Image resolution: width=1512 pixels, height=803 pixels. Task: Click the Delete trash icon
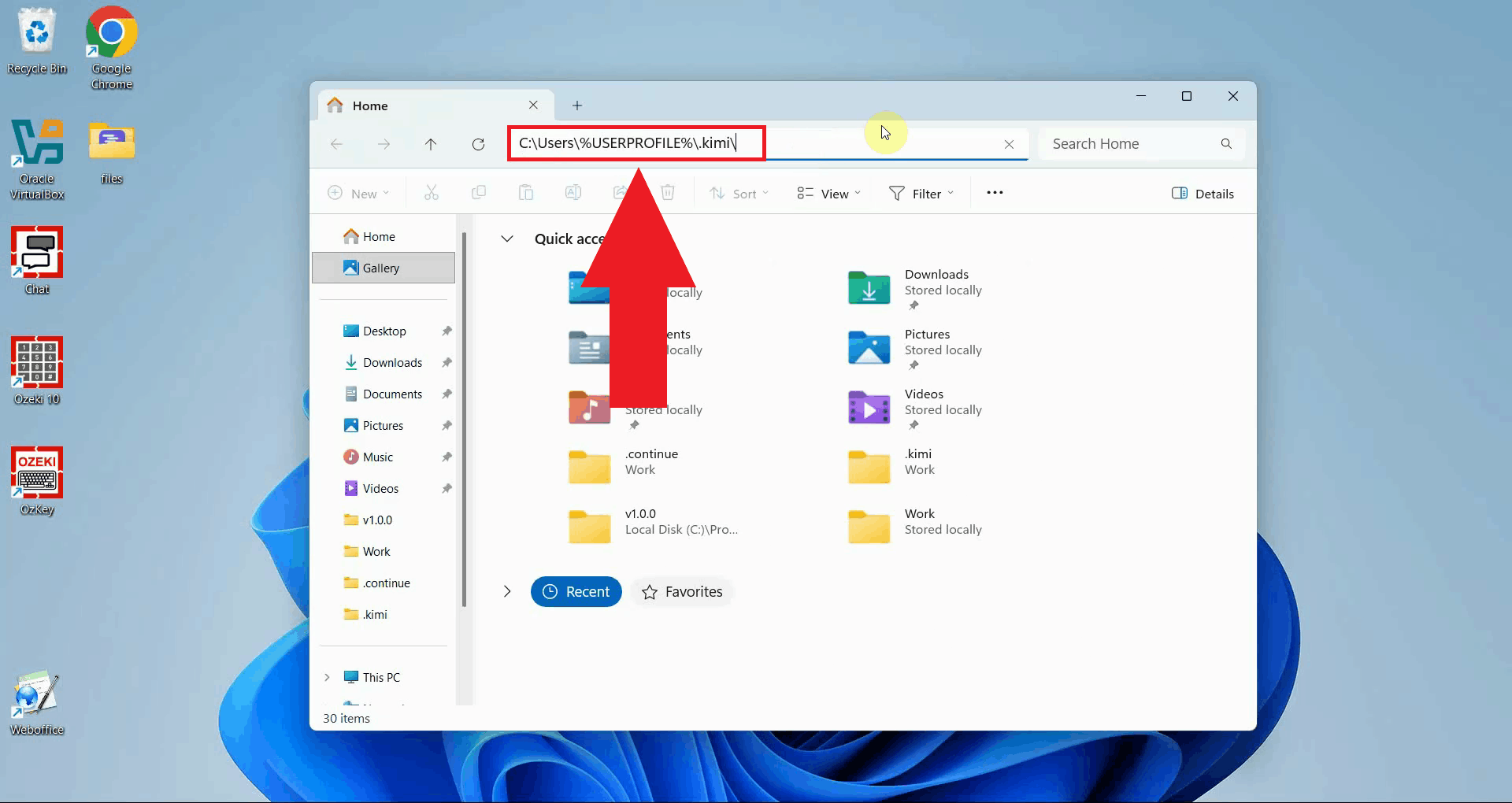[x=668, y=193]
